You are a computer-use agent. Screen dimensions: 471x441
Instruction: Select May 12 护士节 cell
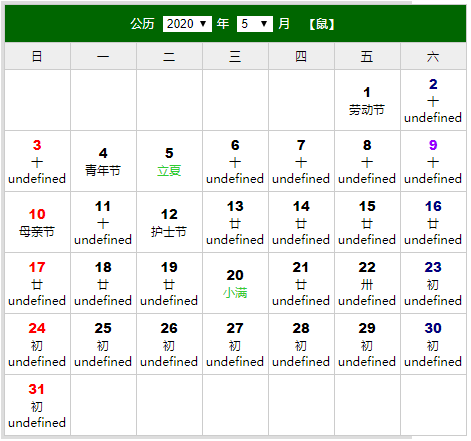169,222
